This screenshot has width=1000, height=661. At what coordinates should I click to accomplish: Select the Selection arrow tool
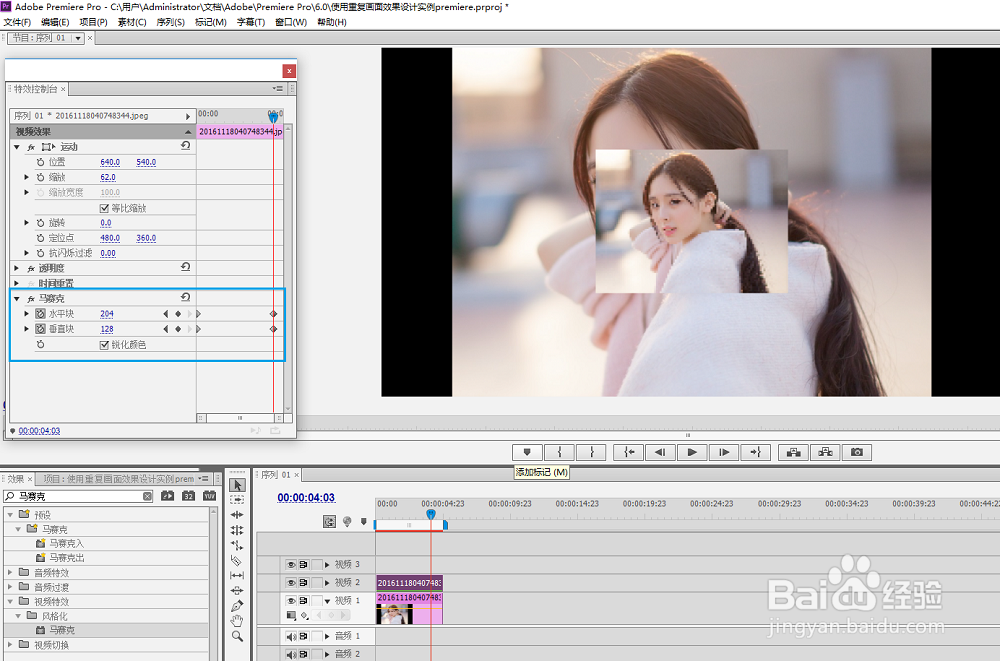coord(237,485)
